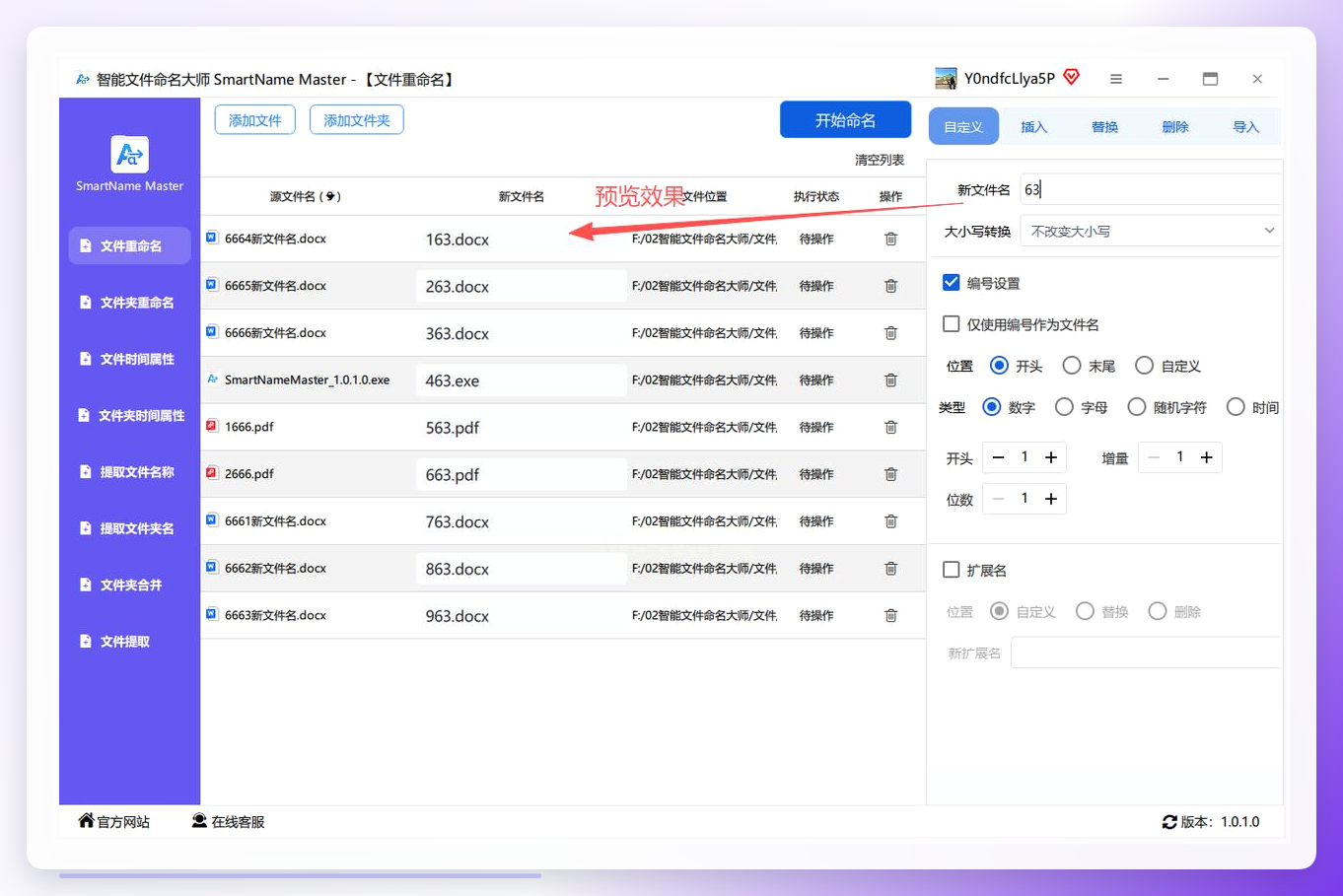The height and width of the screenshot is (896, 1343).
Task: Click the 新扩展名 input field
Action: (1146, 653)
